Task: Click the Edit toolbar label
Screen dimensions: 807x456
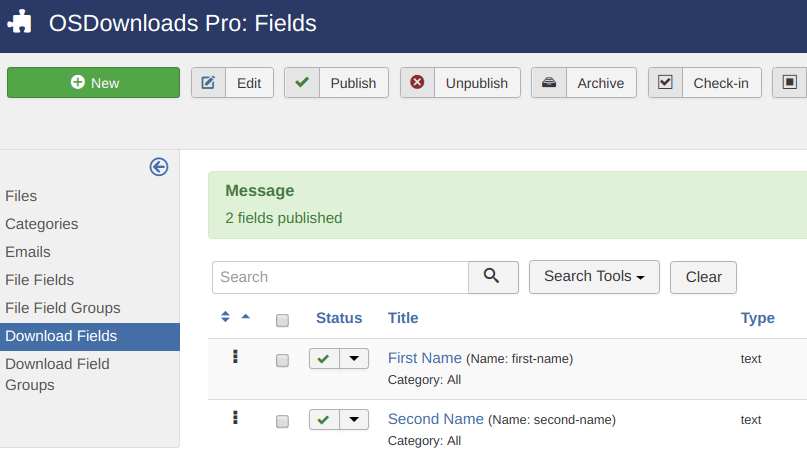Action: point(249,83)
